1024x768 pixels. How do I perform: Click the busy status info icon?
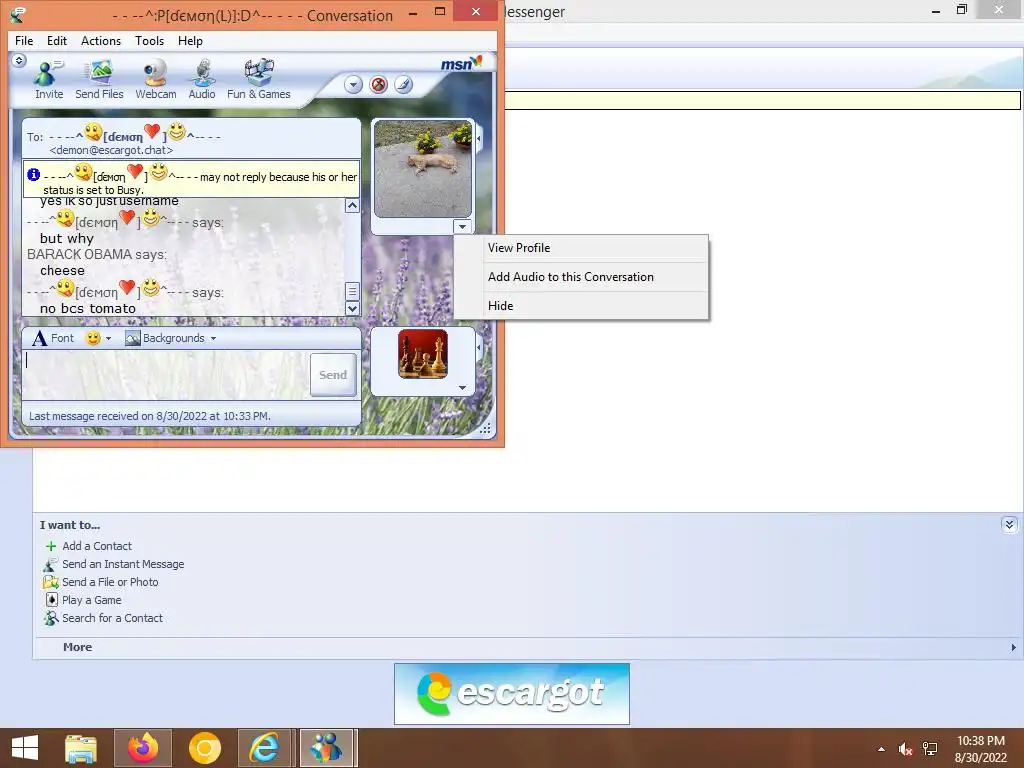[x=33, y=174]
